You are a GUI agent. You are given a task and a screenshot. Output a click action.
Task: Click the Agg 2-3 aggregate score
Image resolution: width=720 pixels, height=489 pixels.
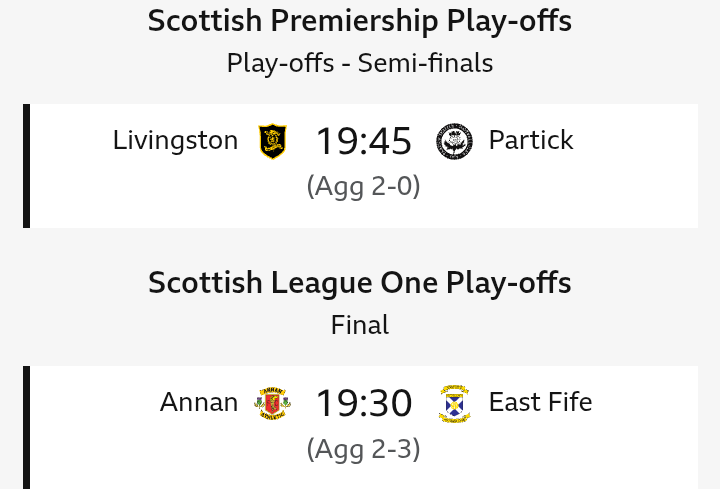click(x=363, y=449)
